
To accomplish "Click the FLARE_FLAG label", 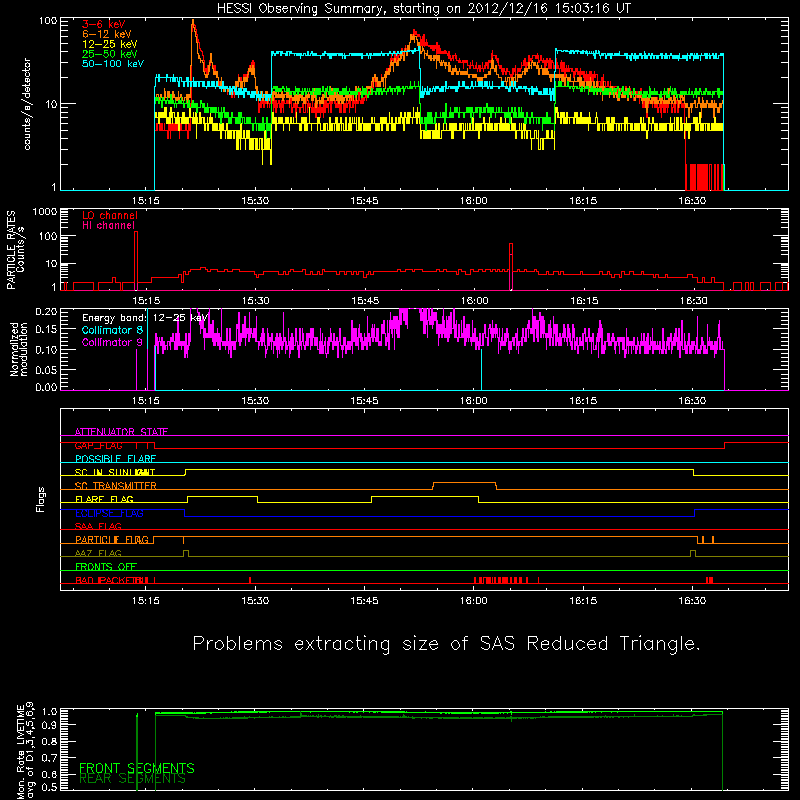I will (x=104, y=499).
